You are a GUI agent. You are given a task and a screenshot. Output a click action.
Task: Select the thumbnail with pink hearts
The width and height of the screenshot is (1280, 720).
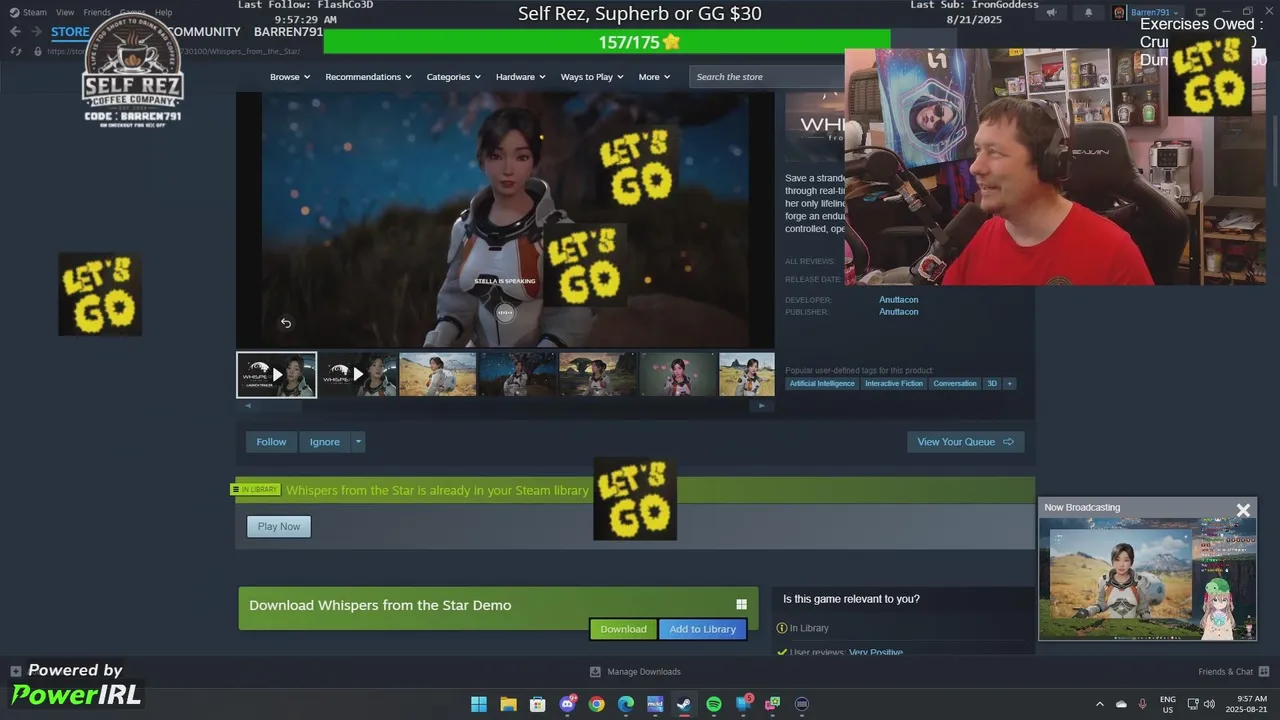pos(678,375)
